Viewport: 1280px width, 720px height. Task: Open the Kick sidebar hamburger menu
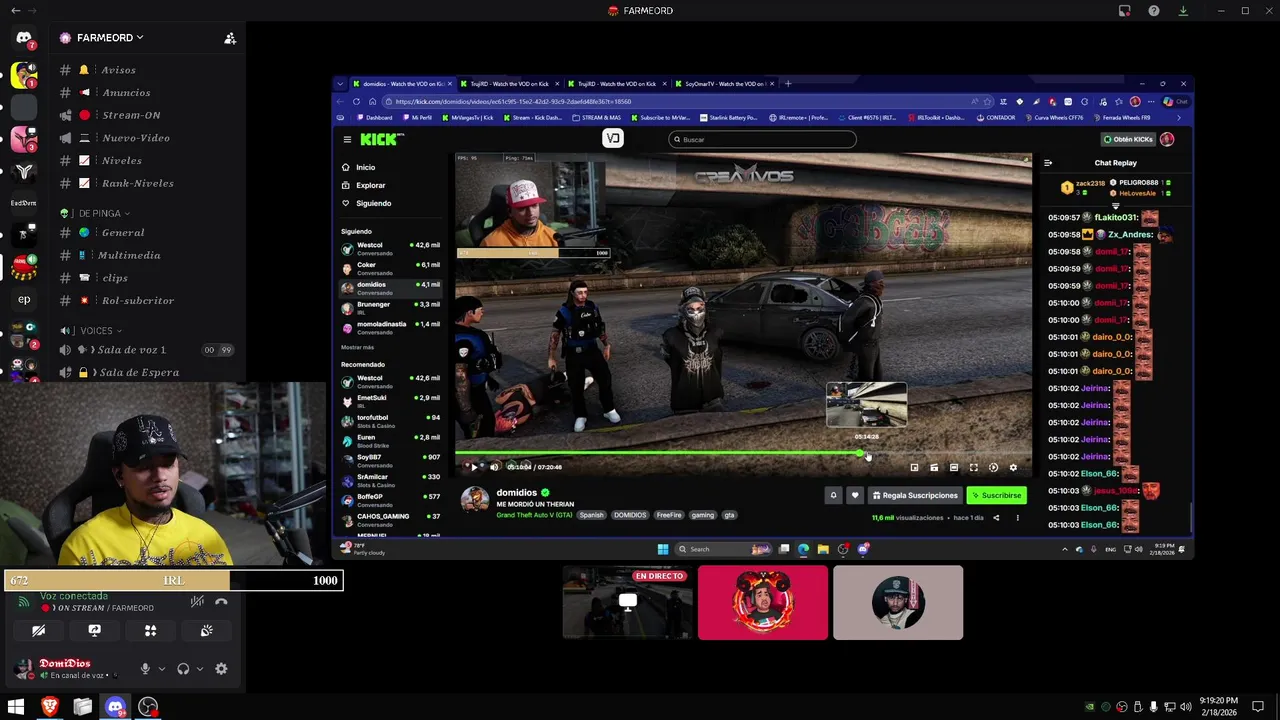[x=347, y=139]
